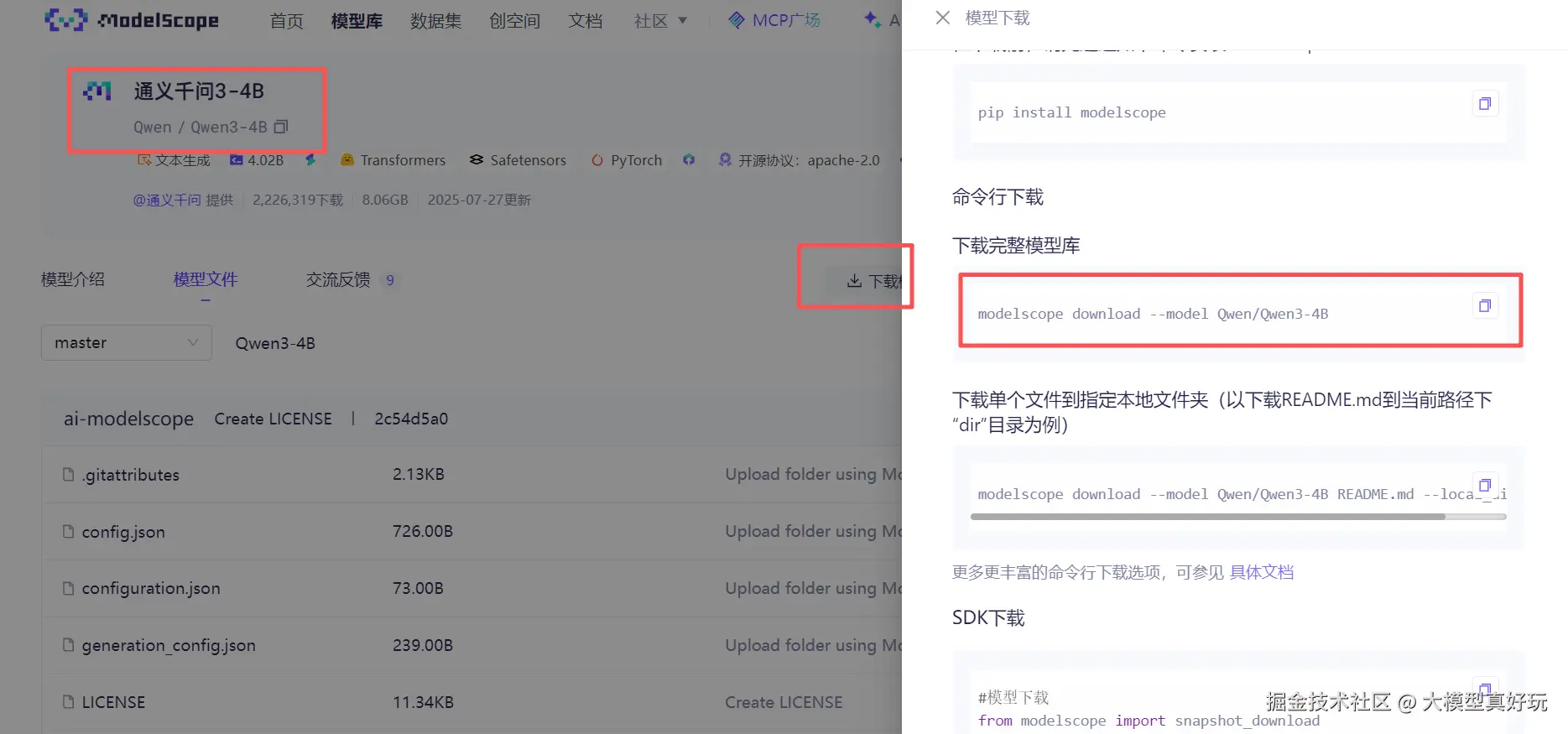Copy the Qwen/Qwen3-4B model ID icon

pos(281,127)
